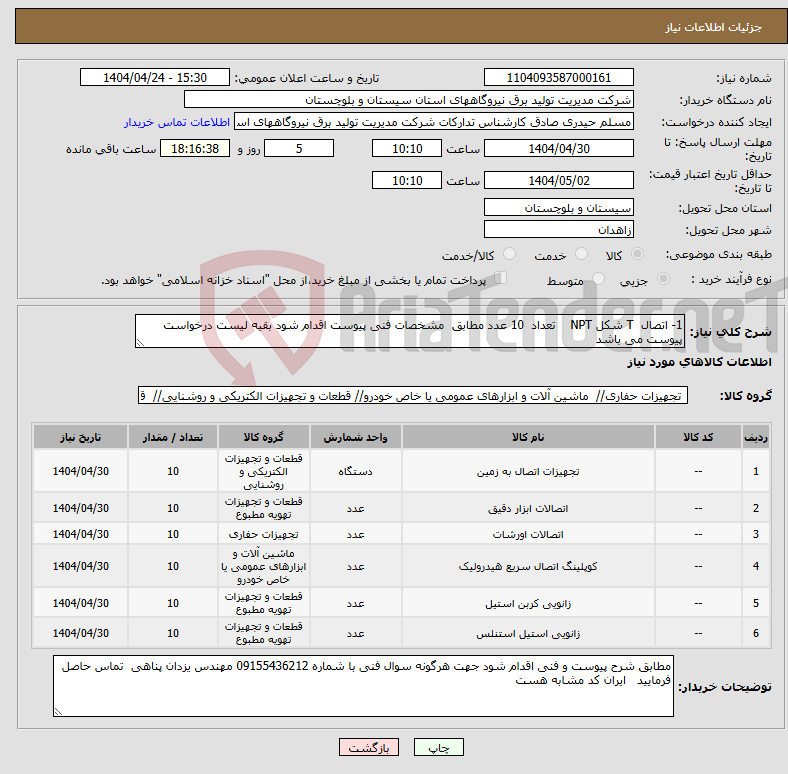The width and height of the screenshot is (788, 774).
Task: Click the remaining time field 18:16:38
Action: pyautogui.click(x=195, y=148)
